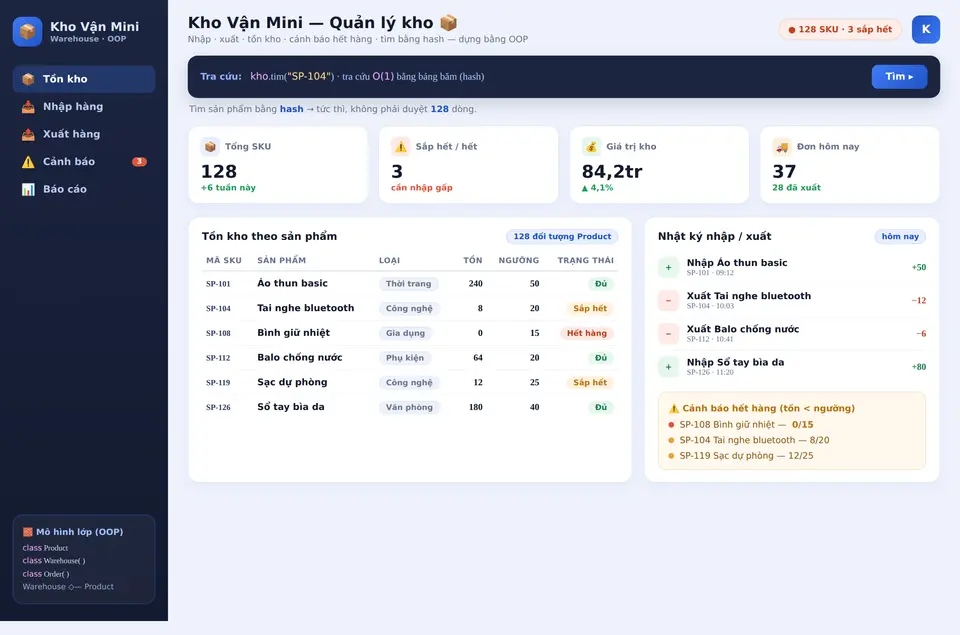The width and height of the screenshot is (960, 635).
Task: Click the warning icon in Cảnh báo hết hàng box
Action: click(x=674, y=408)
